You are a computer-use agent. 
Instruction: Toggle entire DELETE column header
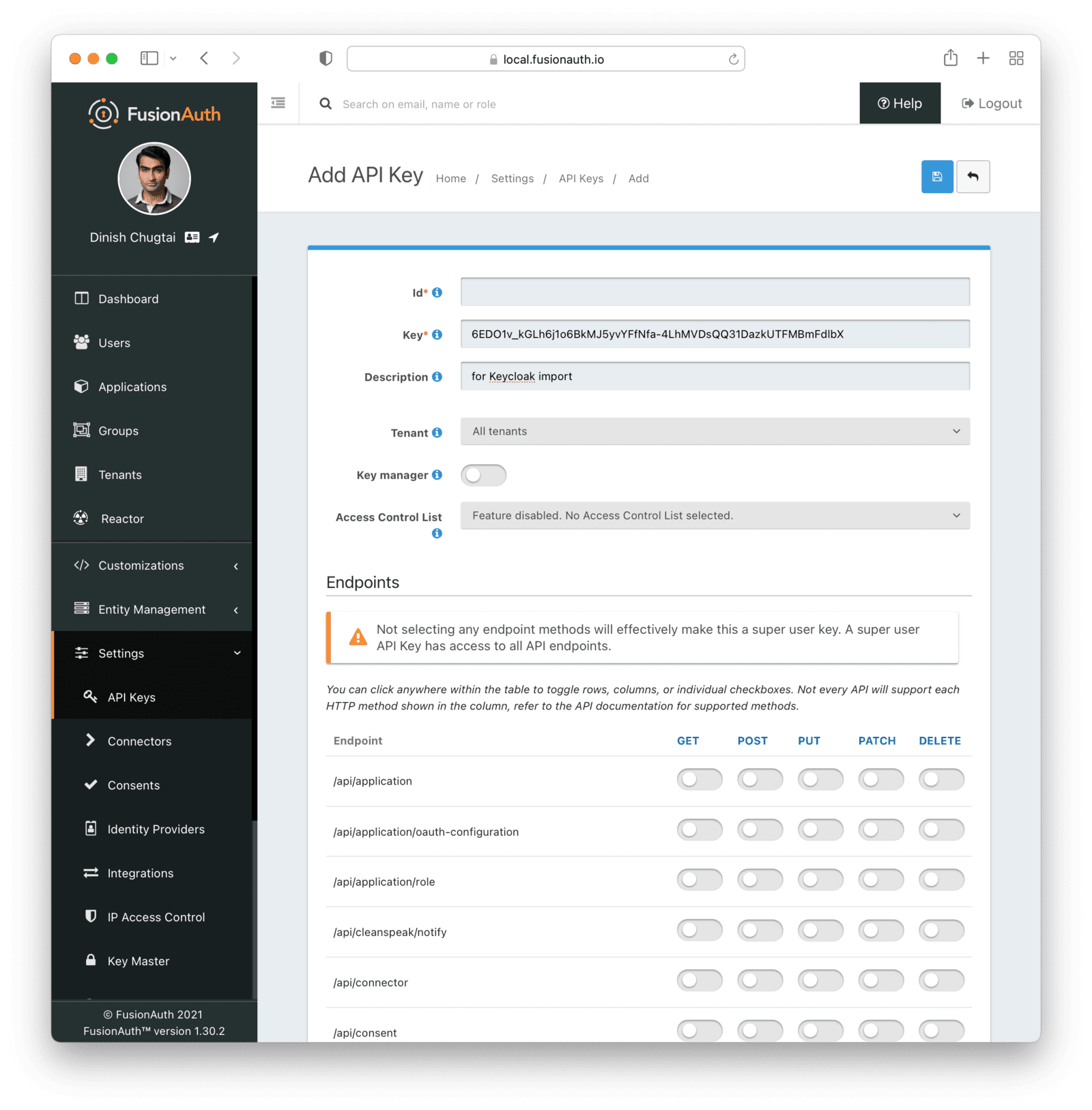[x=940, y=741]
